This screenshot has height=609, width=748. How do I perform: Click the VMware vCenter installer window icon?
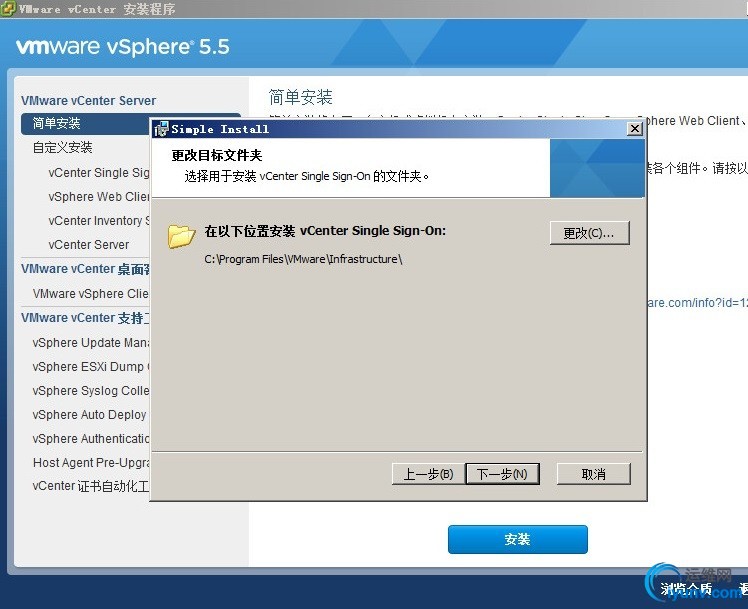click(8, 9)
